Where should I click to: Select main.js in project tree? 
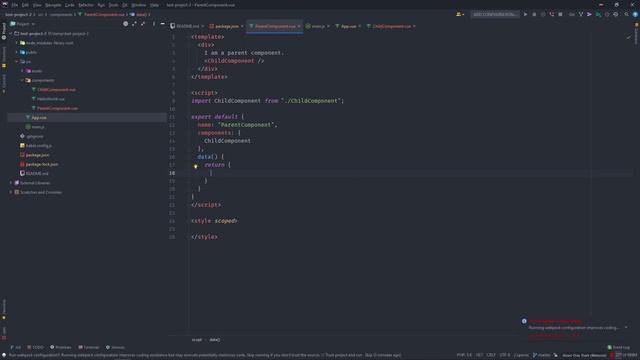38,127
